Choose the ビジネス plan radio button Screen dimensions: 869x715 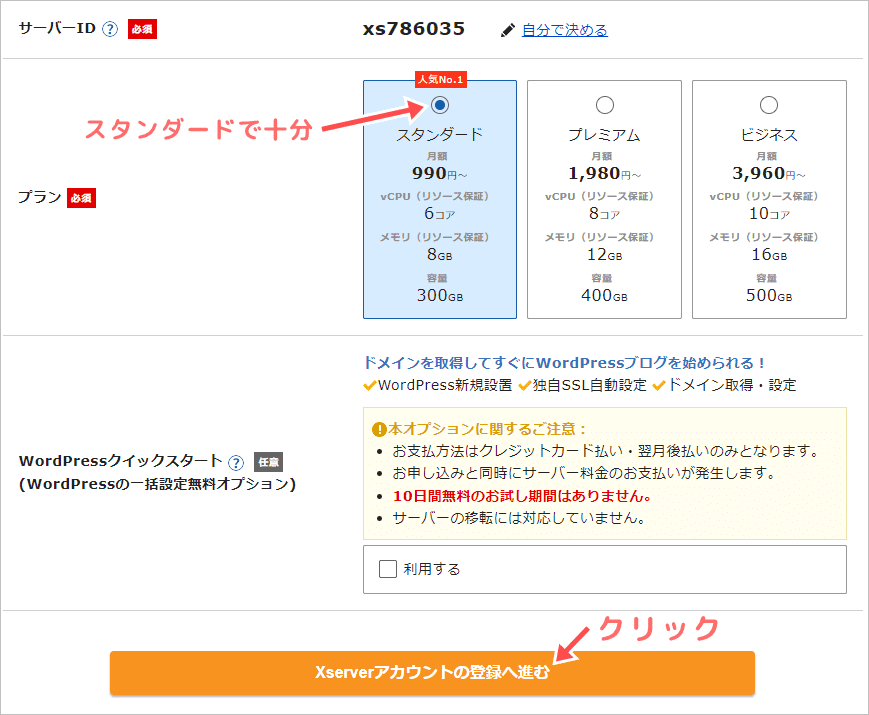coord(769,105)
